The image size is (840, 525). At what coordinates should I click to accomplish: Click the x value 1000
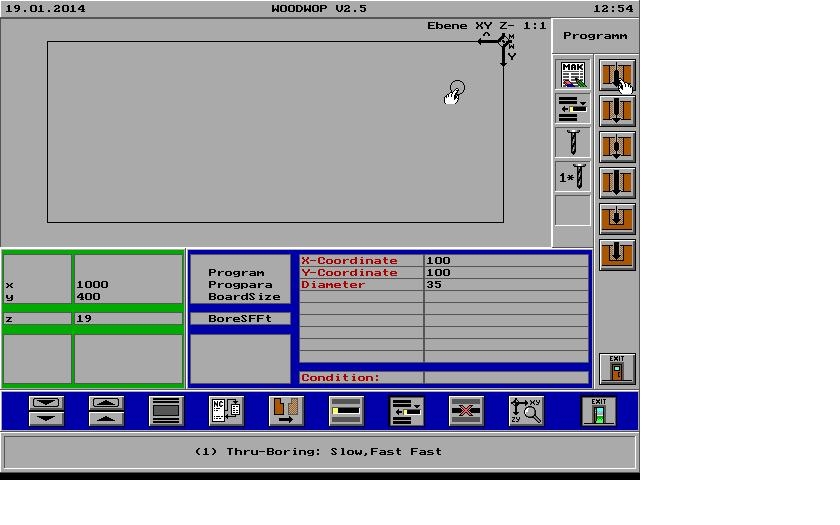tap(92, 284)
